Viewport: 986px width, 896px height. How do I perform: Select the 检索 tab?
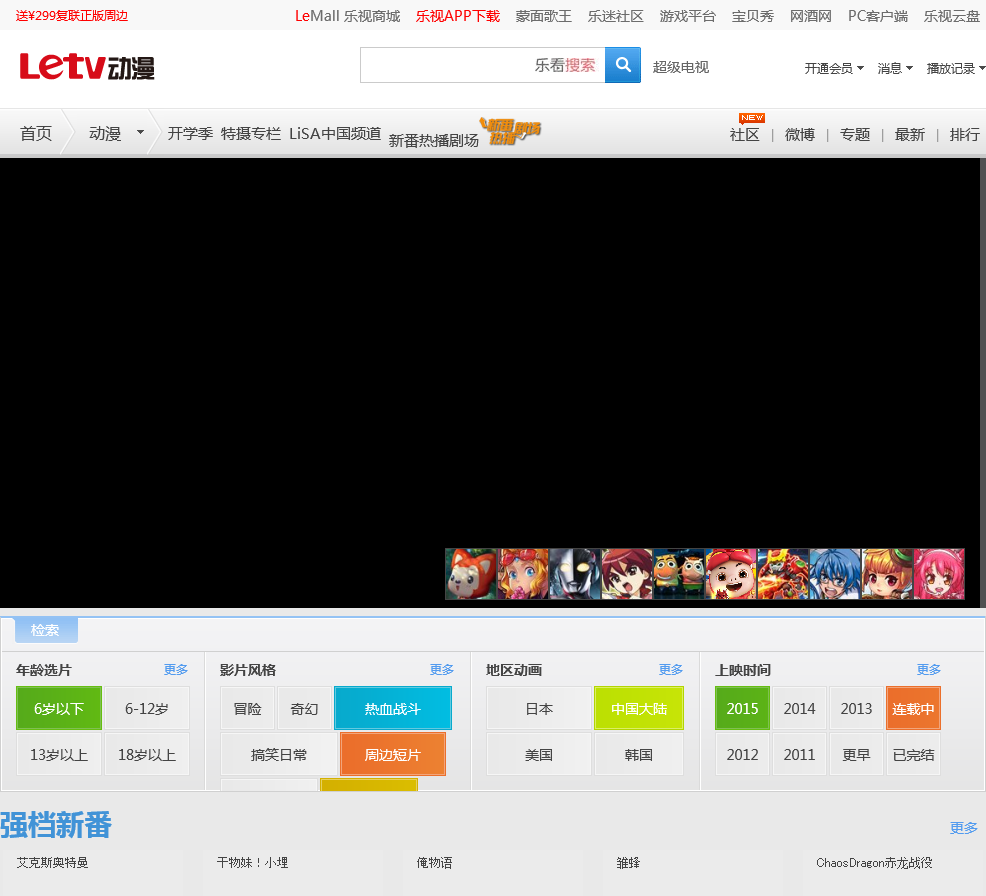tap(46, 630)
